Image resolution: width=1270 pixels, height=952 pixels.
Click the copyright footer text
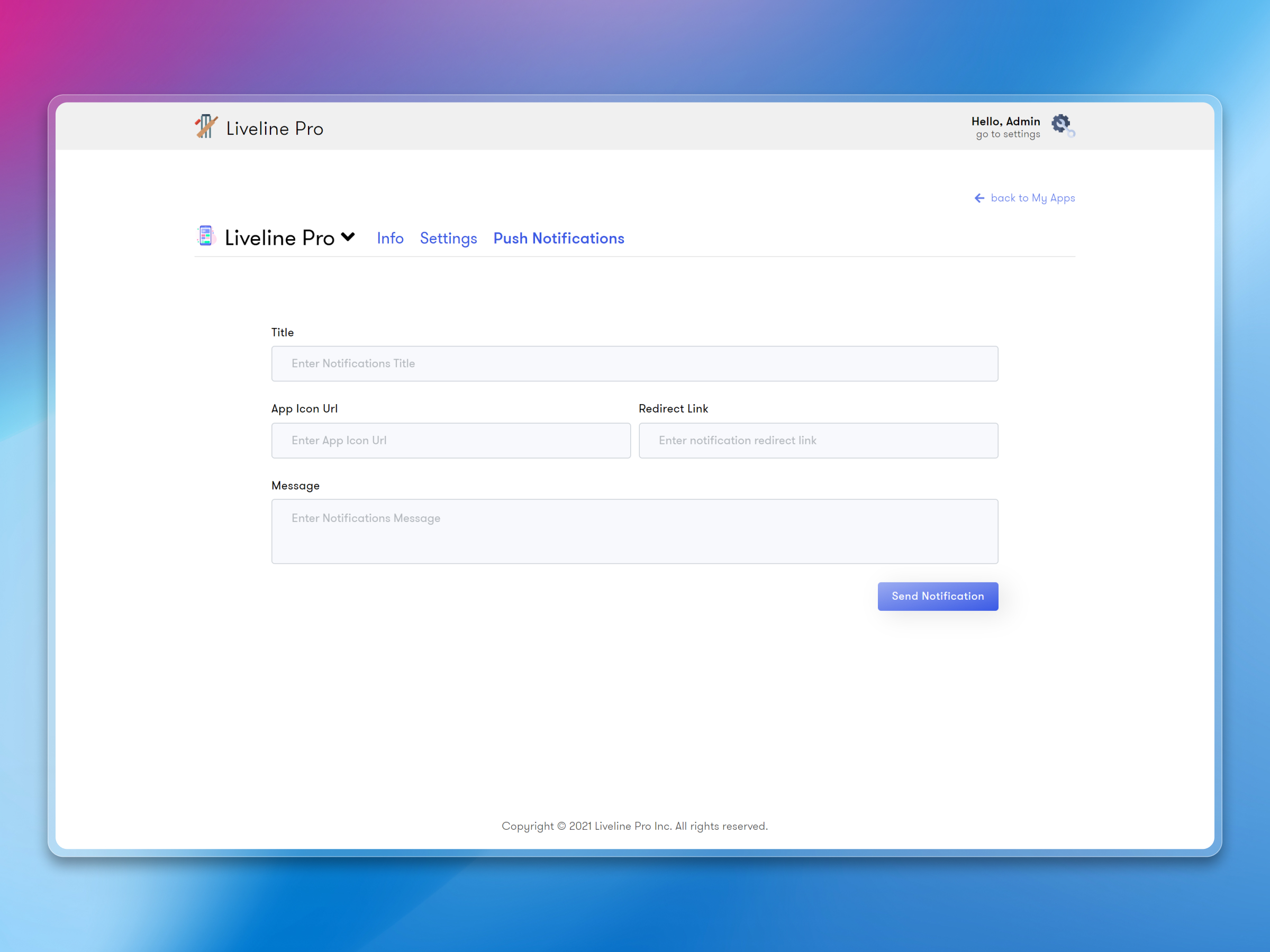634,826
